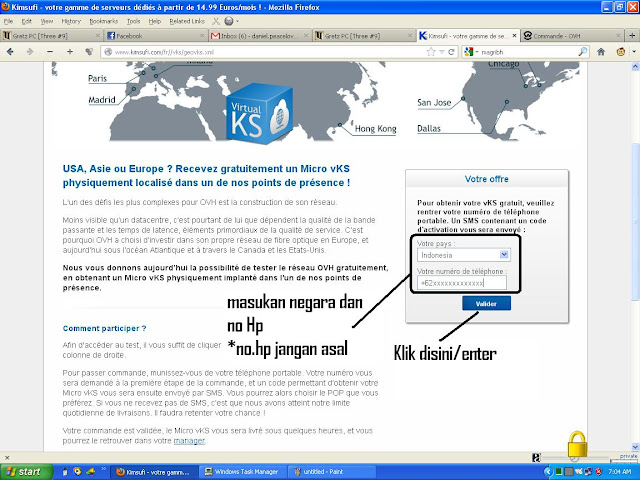Open the File menu
The height and width of the screenshot is (480, 640).
pos(8,21)
